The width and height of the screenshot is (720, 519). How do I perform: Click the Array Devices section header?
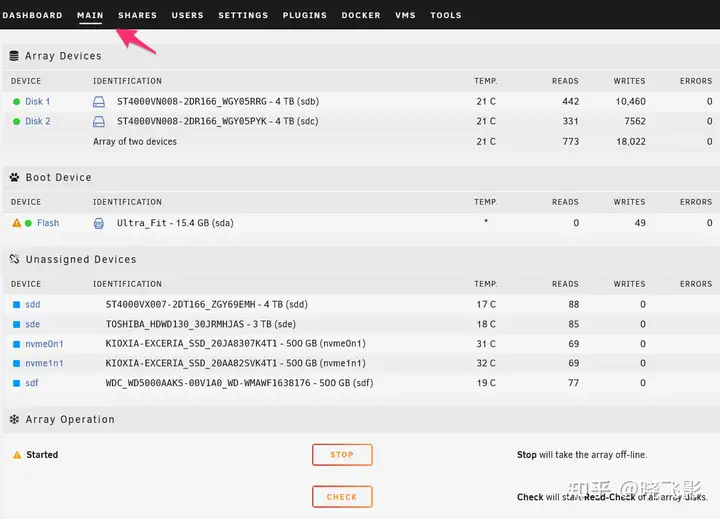(63, 56)
